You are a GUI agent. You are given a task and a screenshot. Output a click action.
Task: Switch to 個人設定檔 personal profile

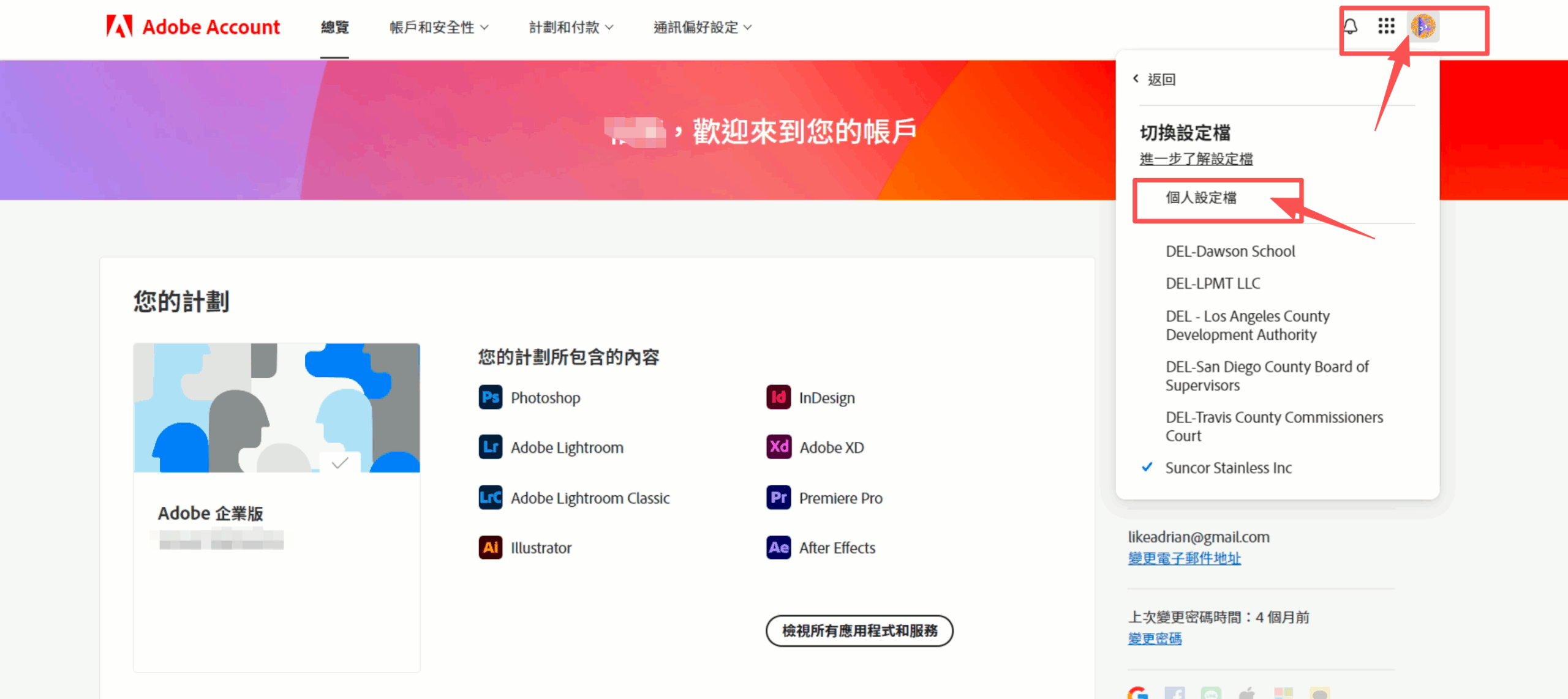point(1200,198)
